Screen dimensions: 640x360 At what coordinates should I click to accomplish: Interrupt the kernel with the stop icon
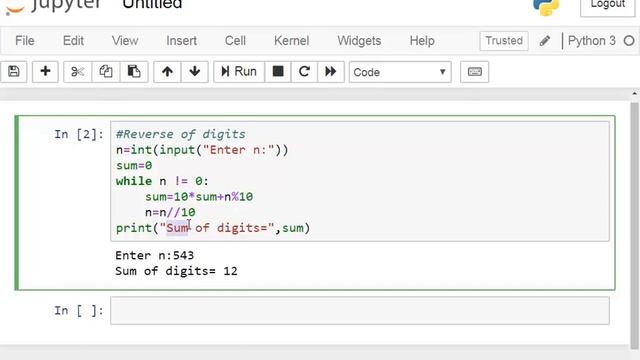pos(278,72)
